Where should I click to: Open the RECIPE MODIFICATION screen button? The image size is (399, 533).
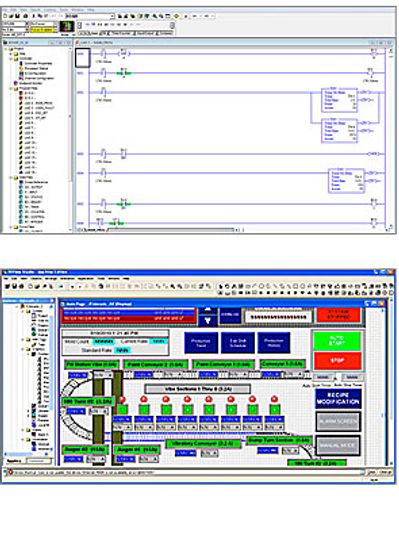(x=338, y=398)
